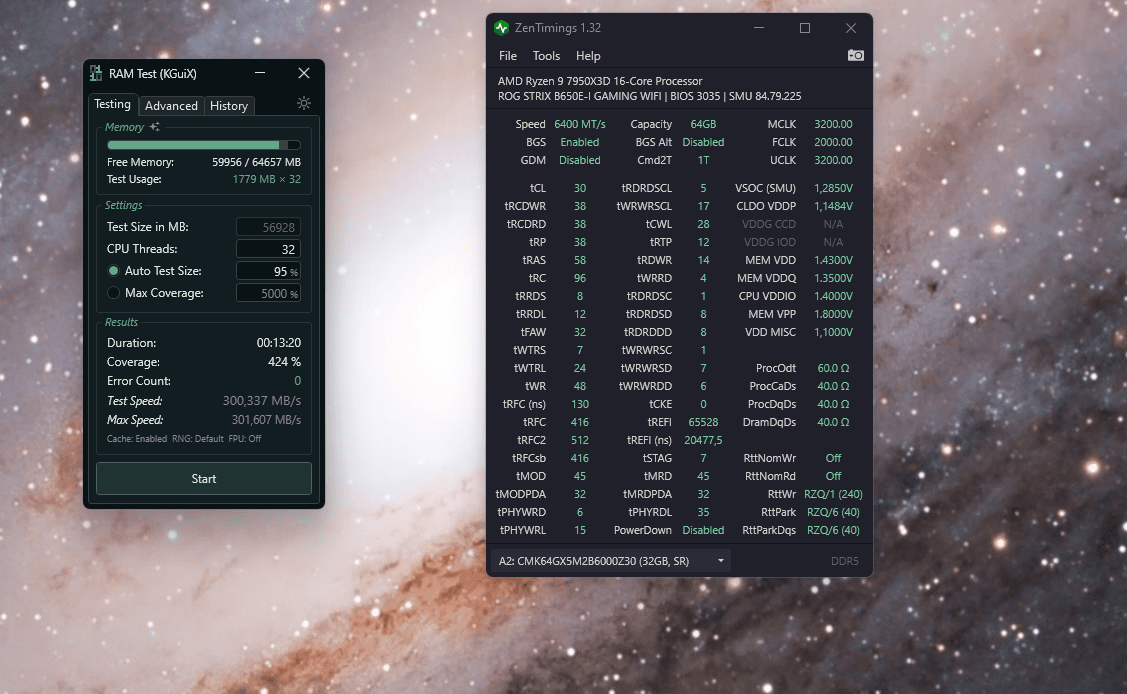The height and width of the screenshot is (694, 1127).
Task: Click the tREFI (ns) 20477,5 value
Action: (x=703, y=440)
